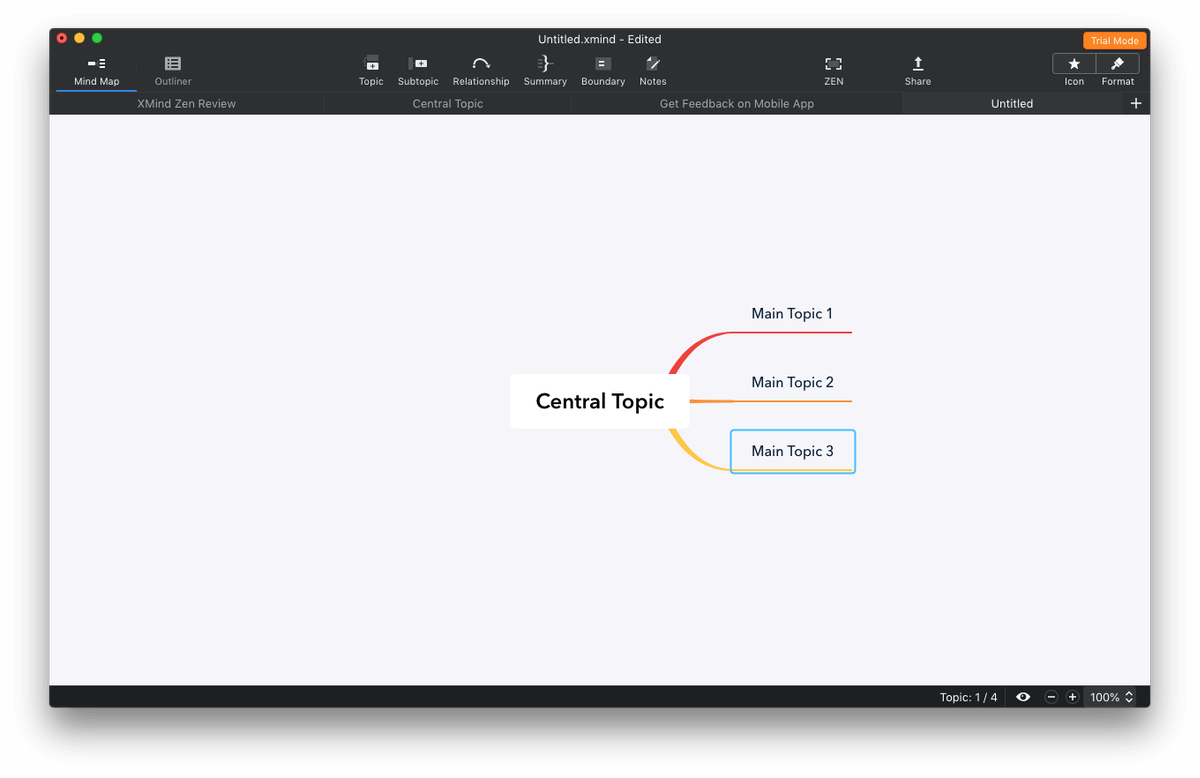This screenshot has width=1200, height=778.
Task: Click the Topic: 1 / 4 status text
Action: pos(968,697)
